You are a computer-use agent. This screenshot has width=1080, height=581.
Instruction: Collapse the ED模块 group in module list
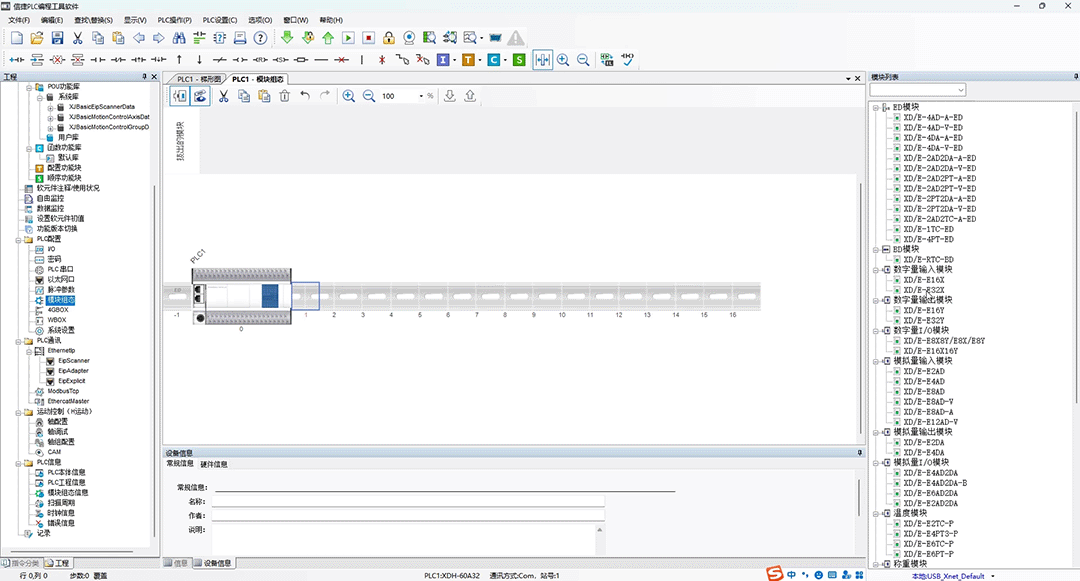pyautogui.click(x=876, y=107)
